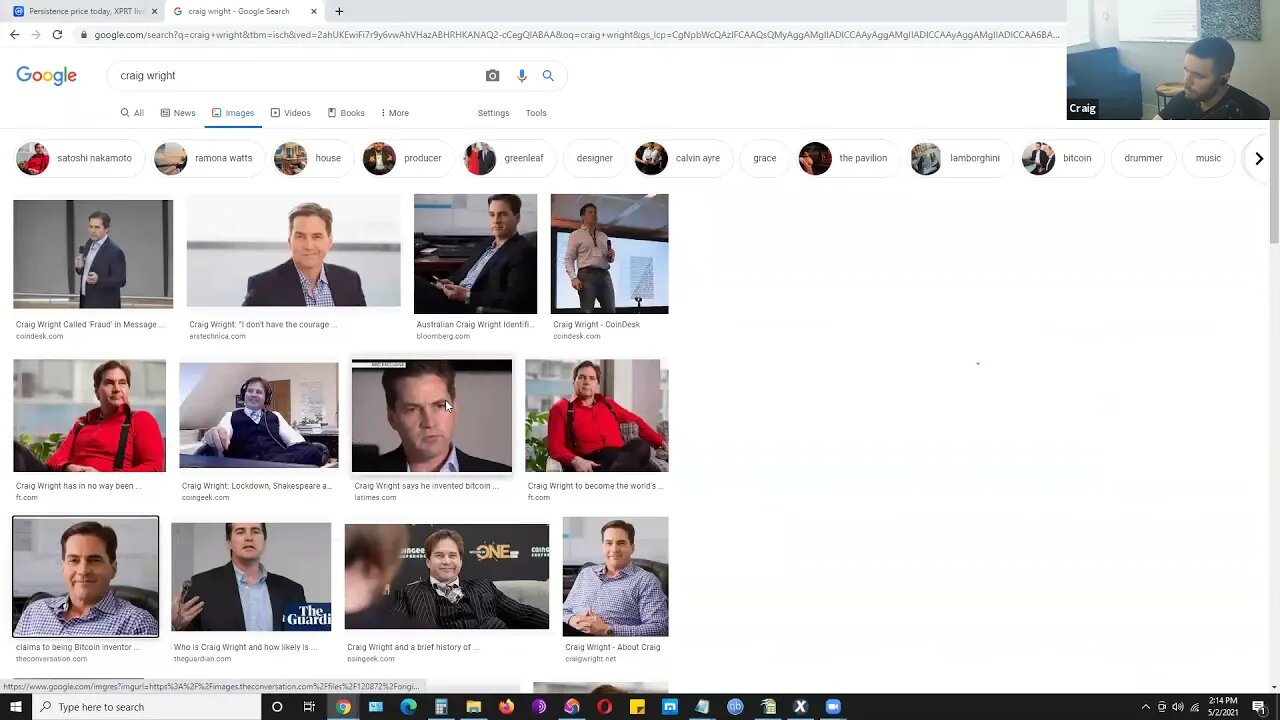The width and height of the screenshot is (1280, 720).
Task: Reload the page with the refresh icon
Action: pyautogui.click(x=57, y=35)
